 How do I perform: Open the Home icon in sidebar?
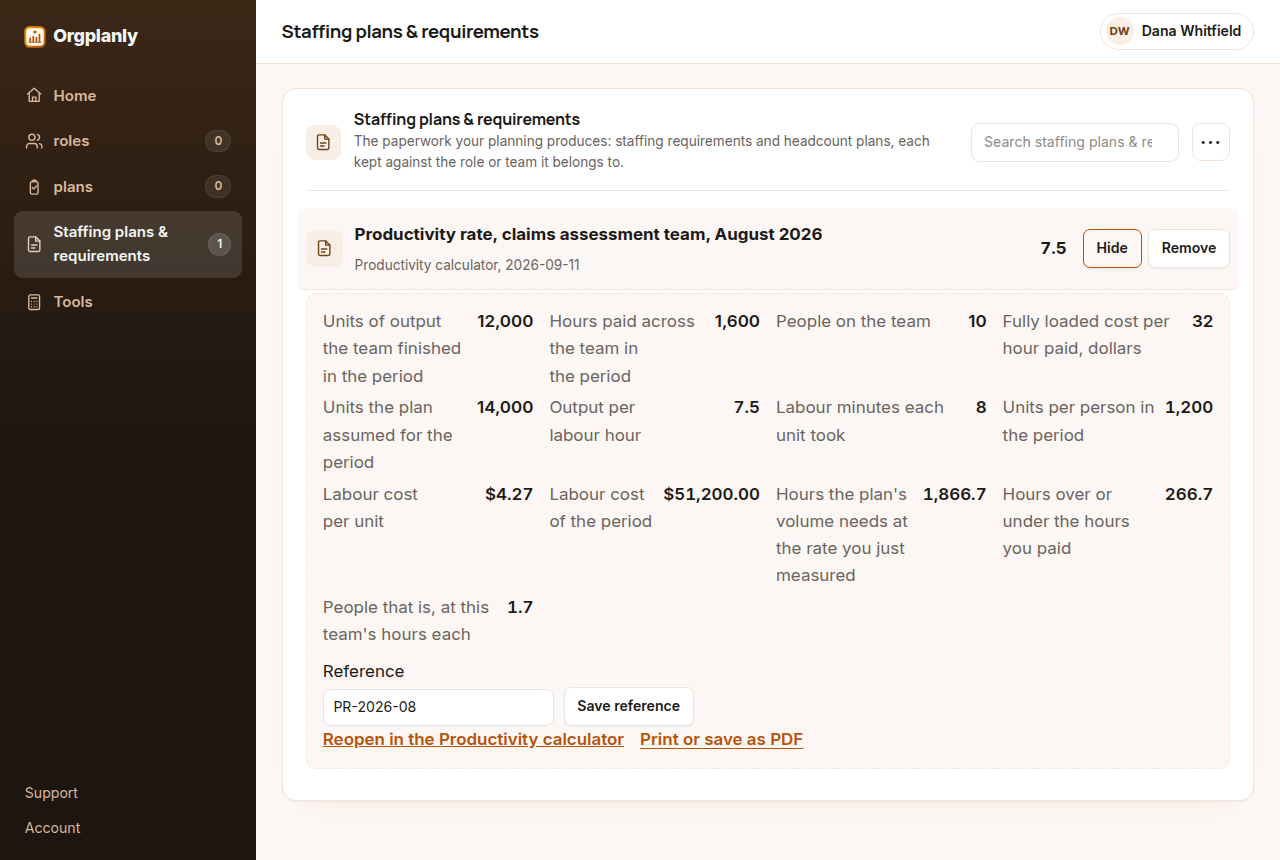pyautogui.click(x=34, y=96)
